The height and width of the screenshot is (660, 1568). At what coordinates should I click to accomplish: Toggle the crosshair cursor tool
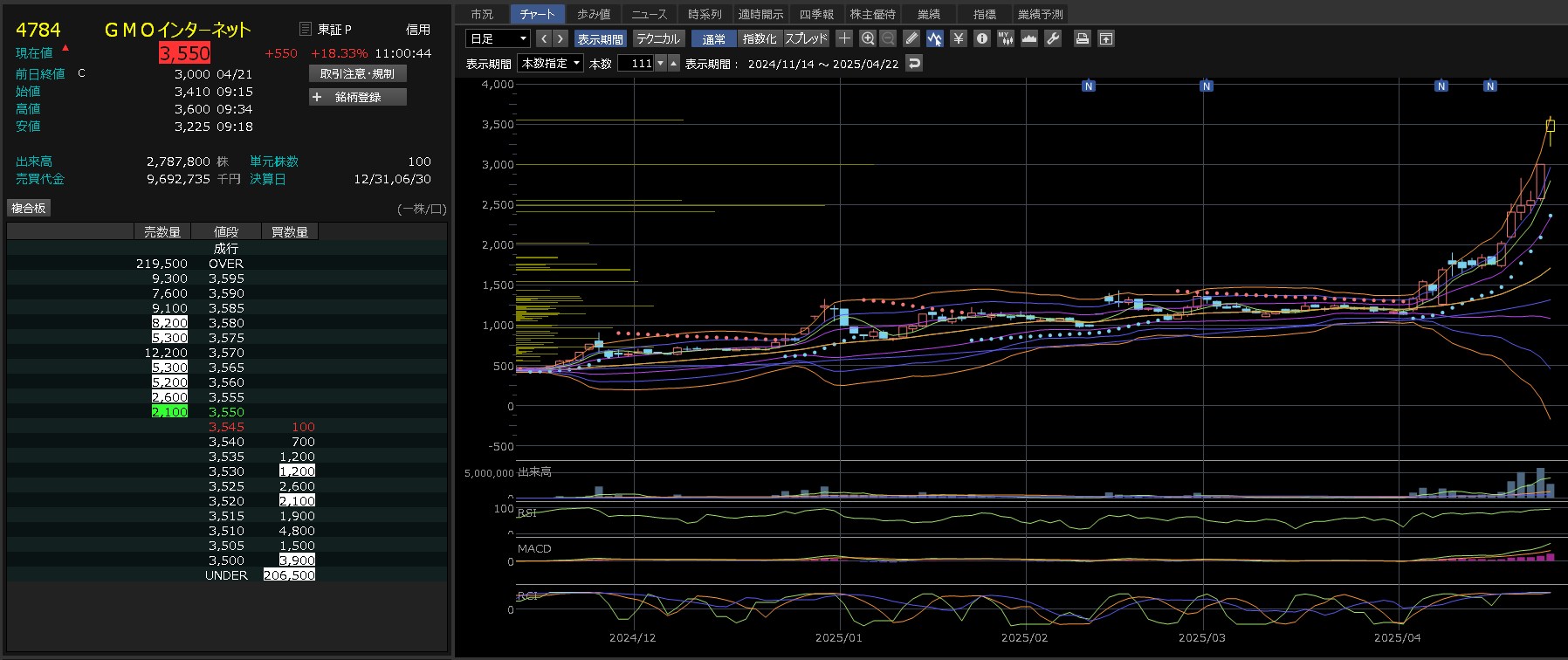(844, 38)
